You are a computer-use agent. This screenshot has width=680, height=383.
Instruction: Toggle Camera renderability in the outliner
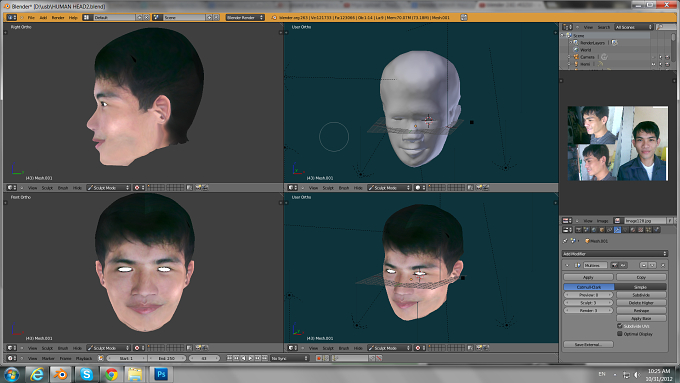[x=667, y=57]
